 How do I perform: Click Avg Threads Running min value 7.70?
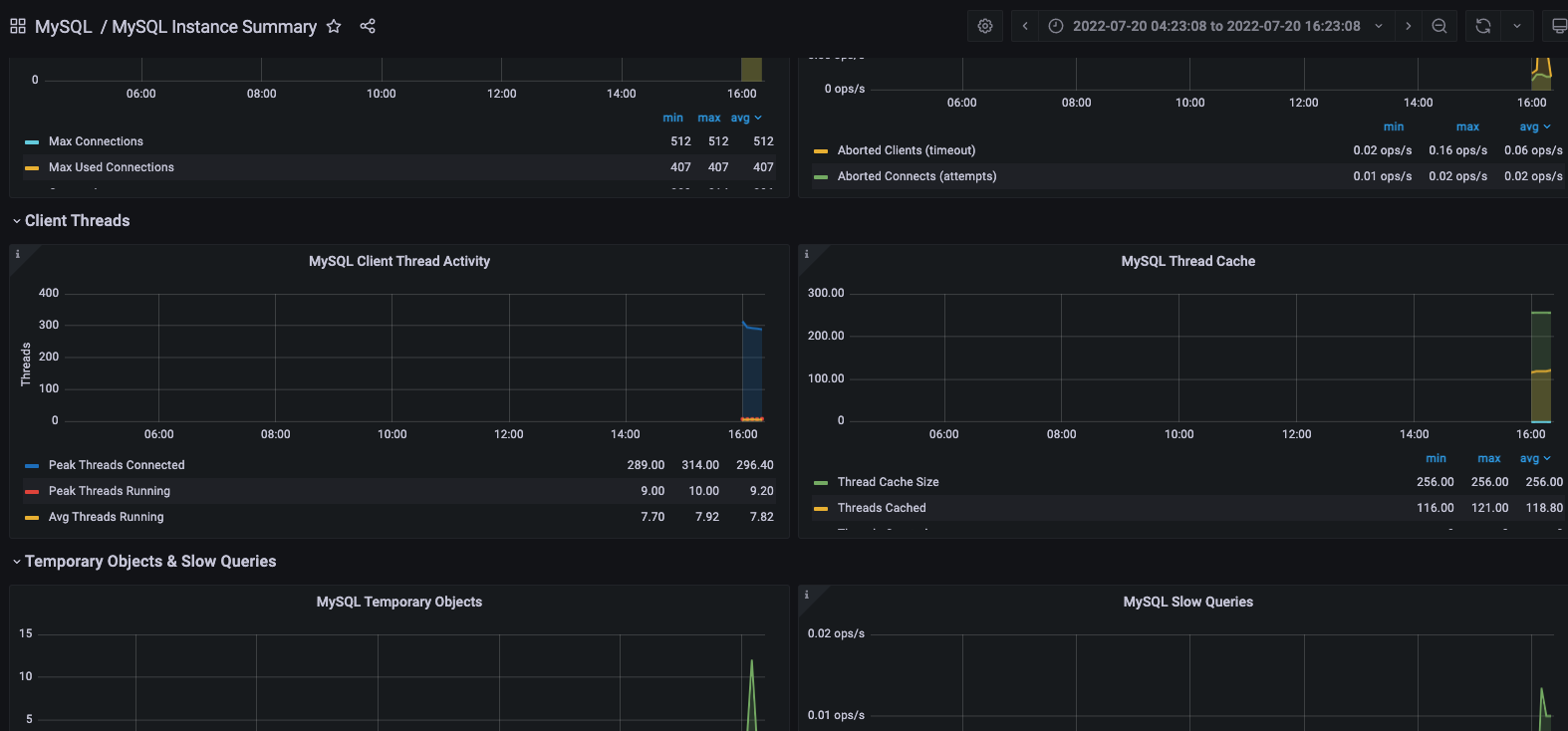click(653, 517)
